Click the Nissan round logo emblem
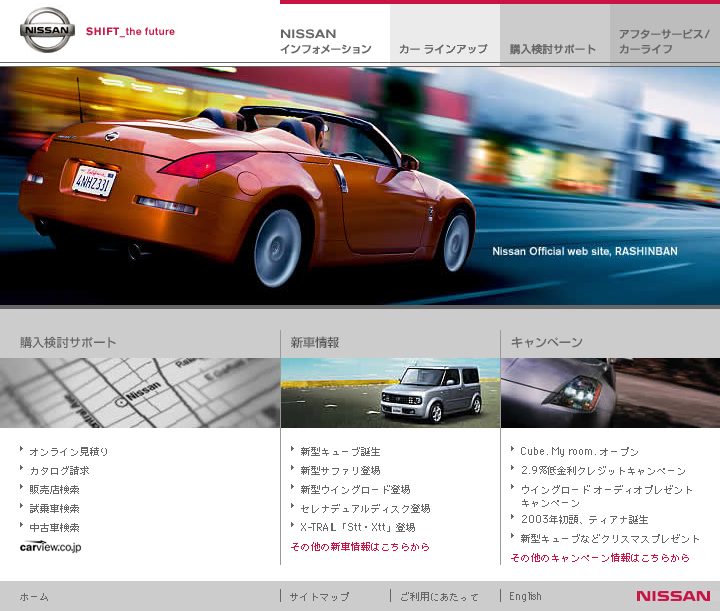720x611 pixels. coord(47,30)
